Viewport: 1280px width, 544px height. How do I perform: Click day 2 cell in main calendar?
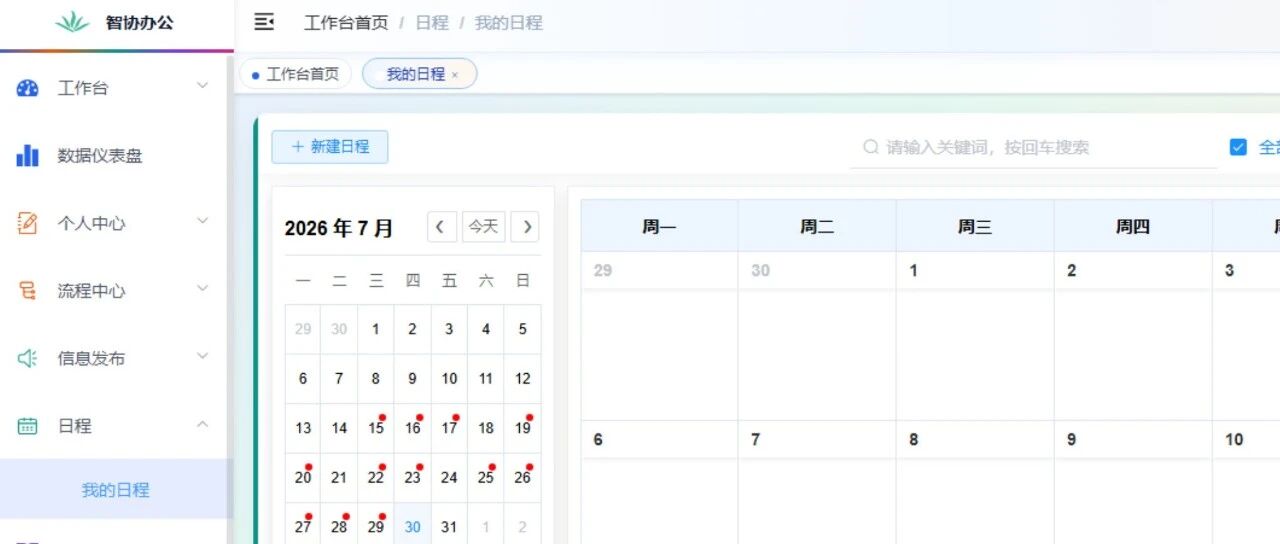1133,336
